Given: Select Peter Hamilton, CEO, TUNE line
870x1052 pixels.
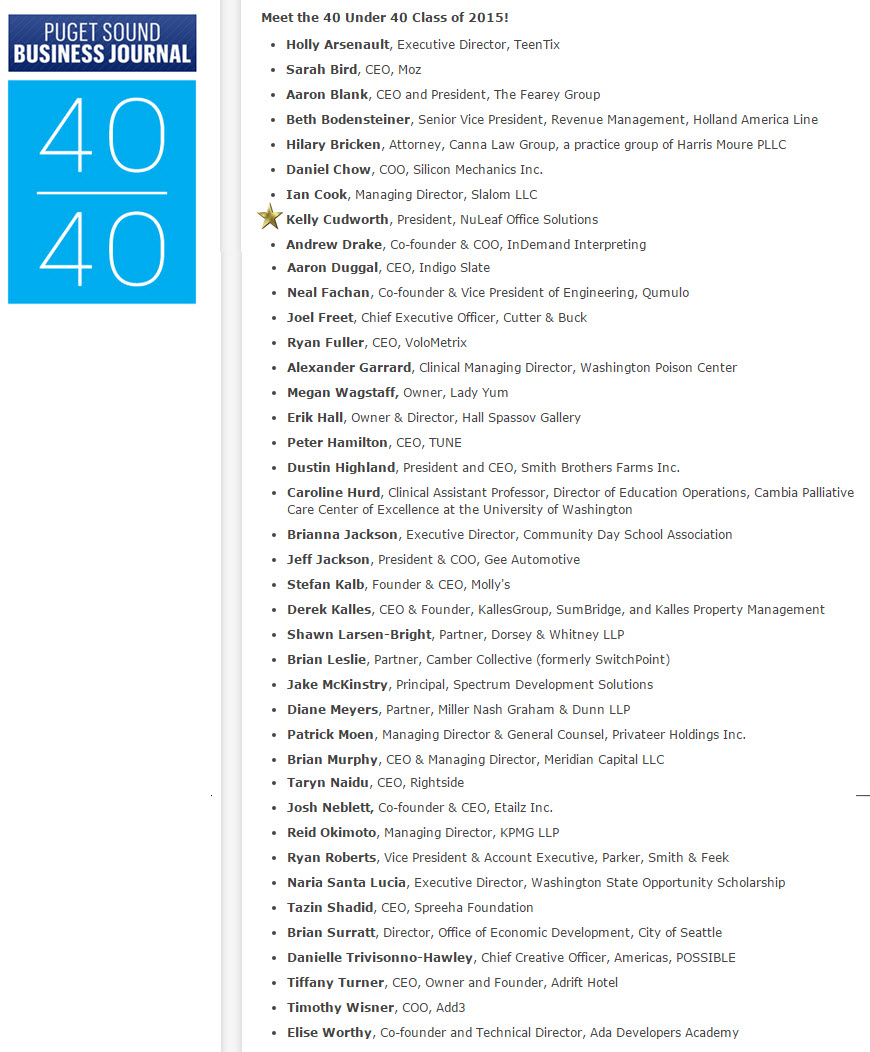Looking at the screenshot, I should [374, 443].
